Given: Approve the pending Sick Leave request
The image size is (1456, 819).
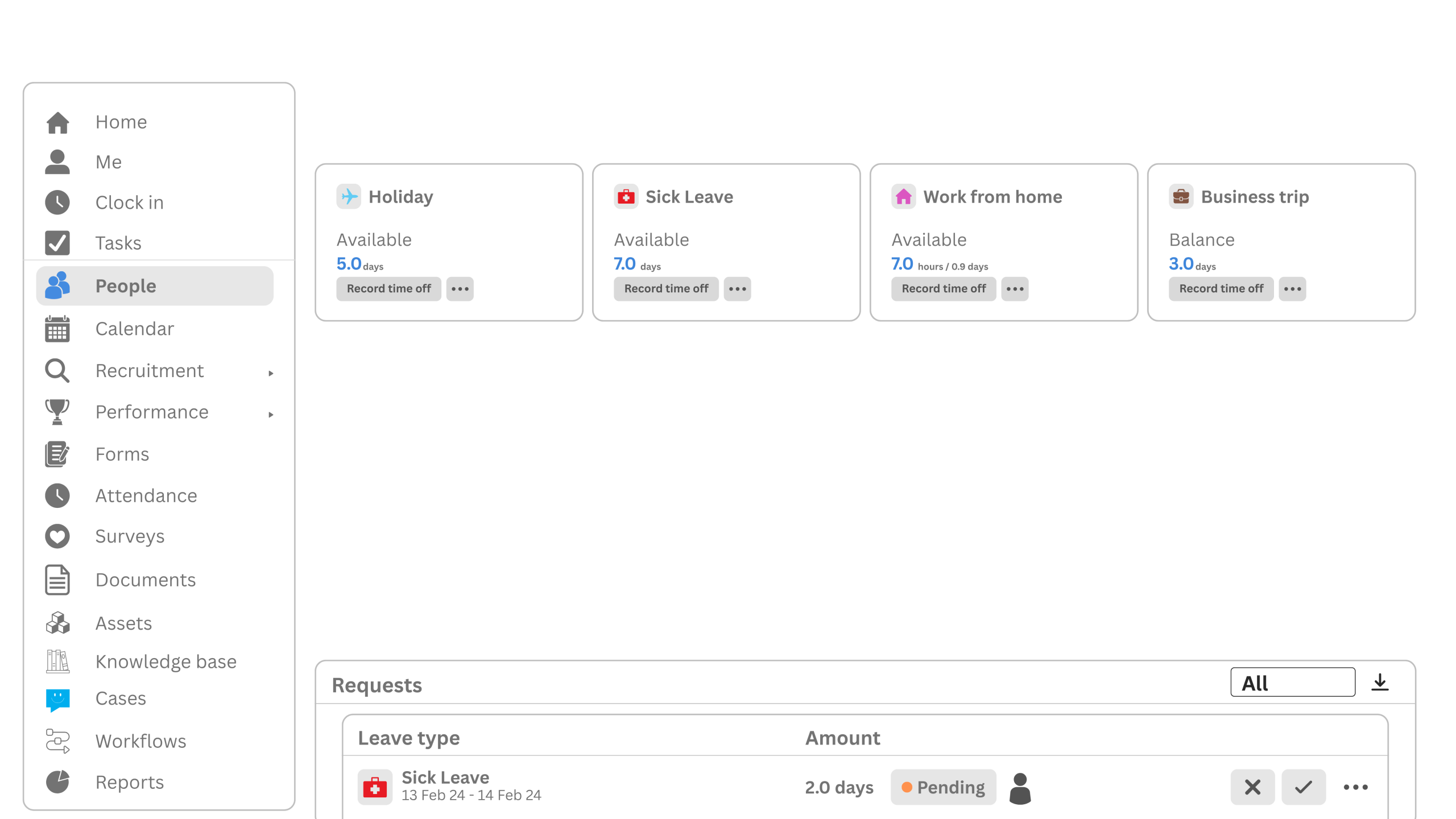Looking at the screenshot, I should click(1304, 788).
